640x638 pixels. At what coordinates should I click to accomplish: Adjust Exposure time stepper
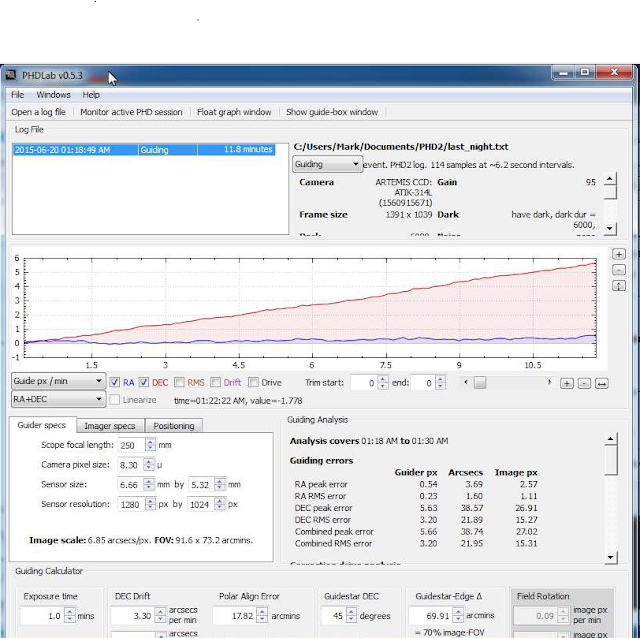tap(70, 616)
